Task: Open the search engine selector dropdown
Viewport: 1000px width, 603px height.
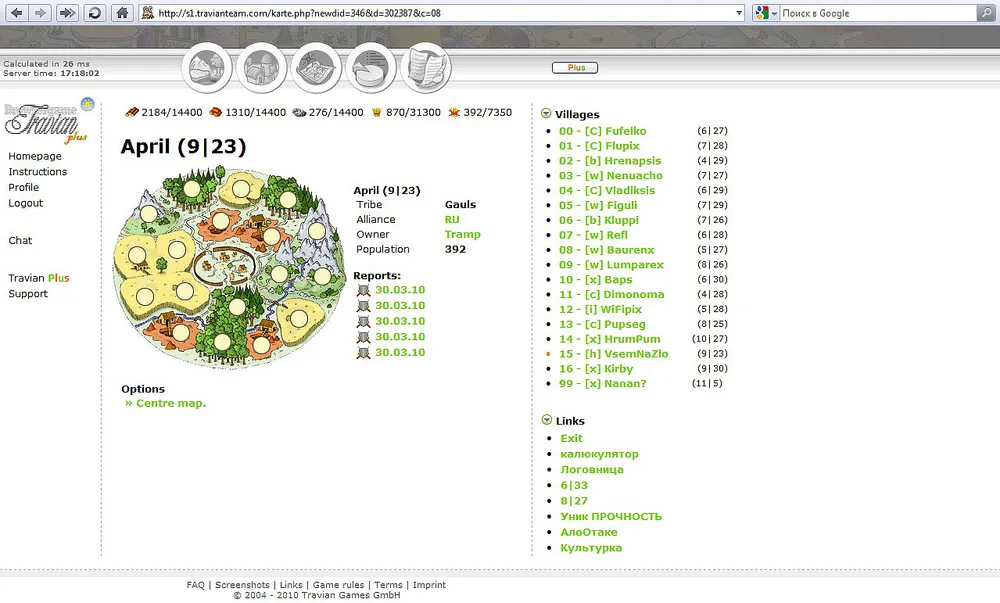Action: (x=765, y=13)
